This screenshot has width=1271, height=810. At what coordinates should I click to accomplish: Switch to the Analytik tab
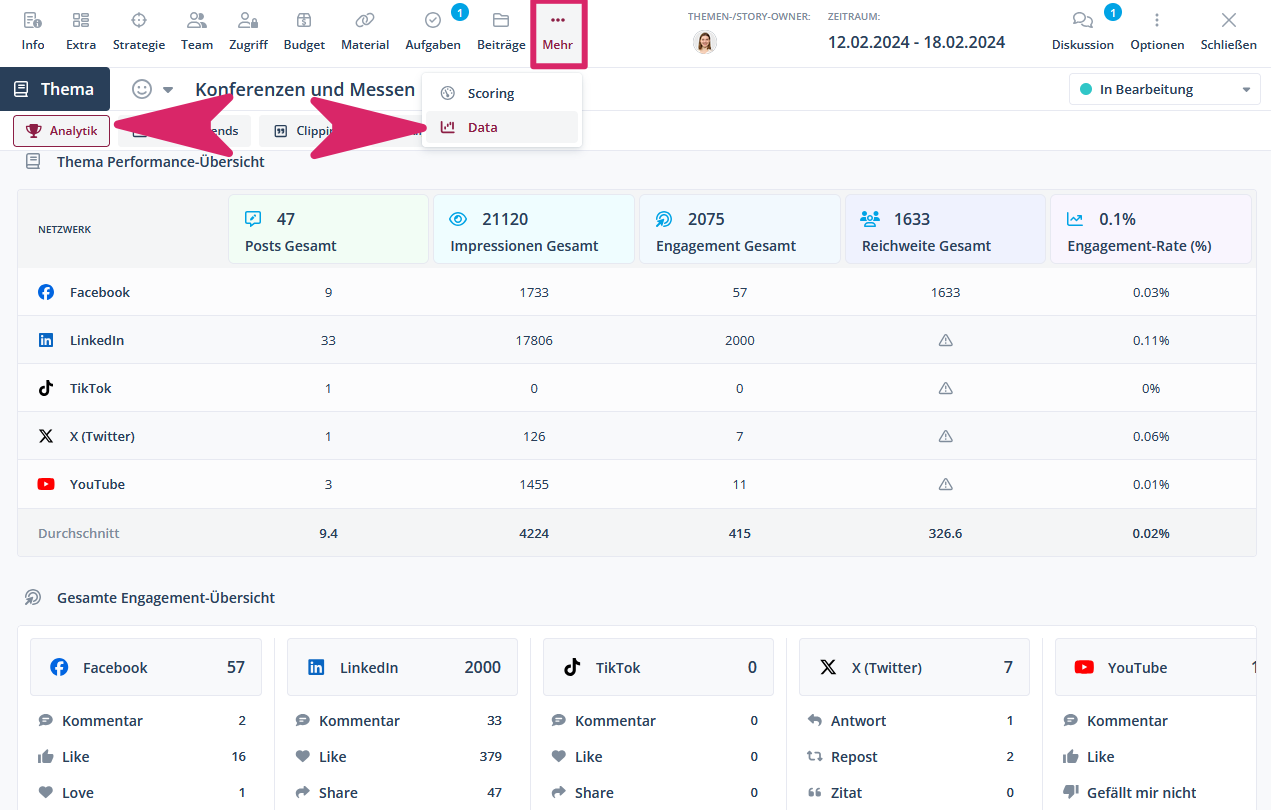[62, 131]
